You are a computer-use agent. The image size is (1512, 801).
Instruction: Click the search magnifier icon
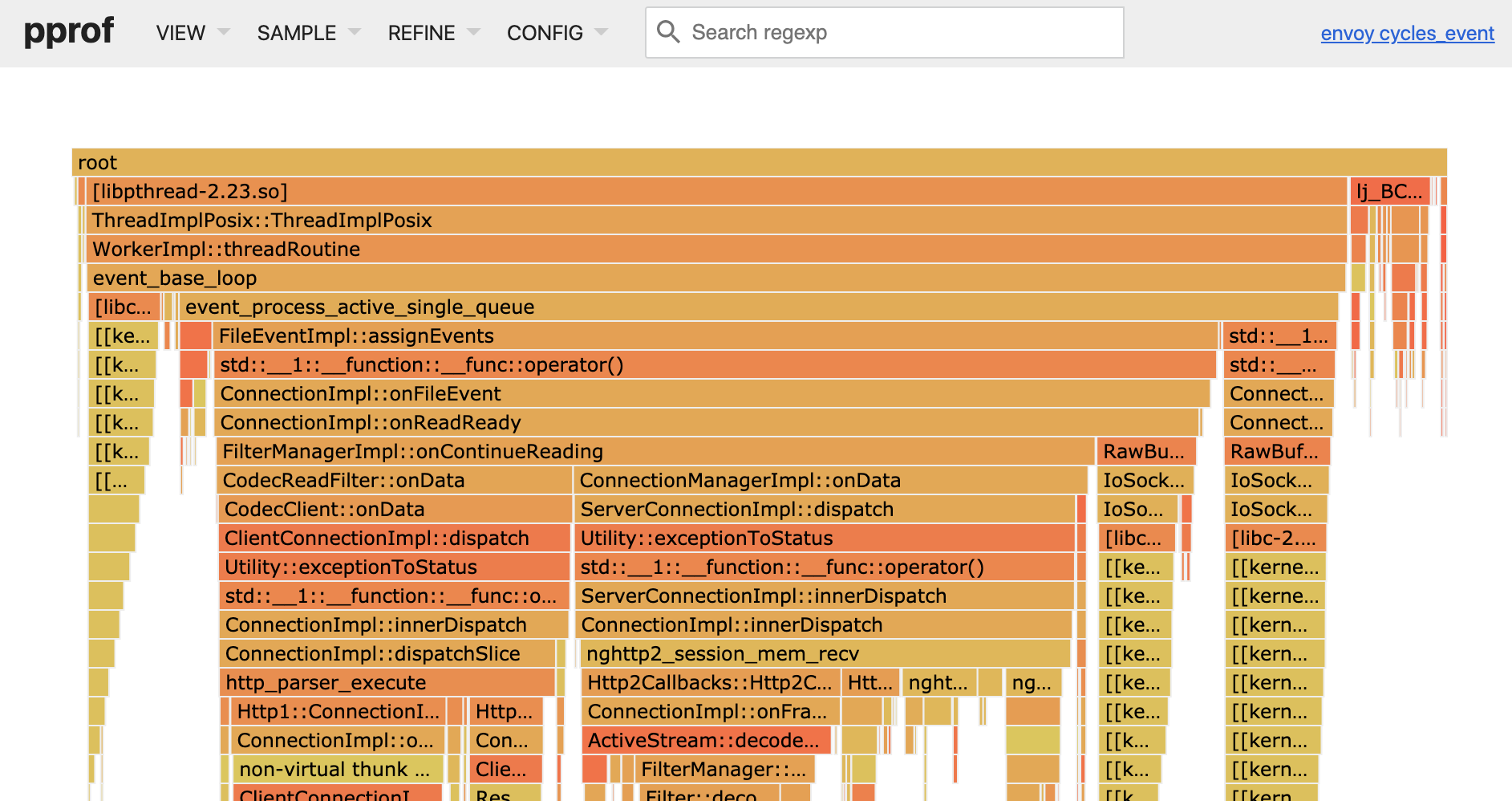[668, 32]
